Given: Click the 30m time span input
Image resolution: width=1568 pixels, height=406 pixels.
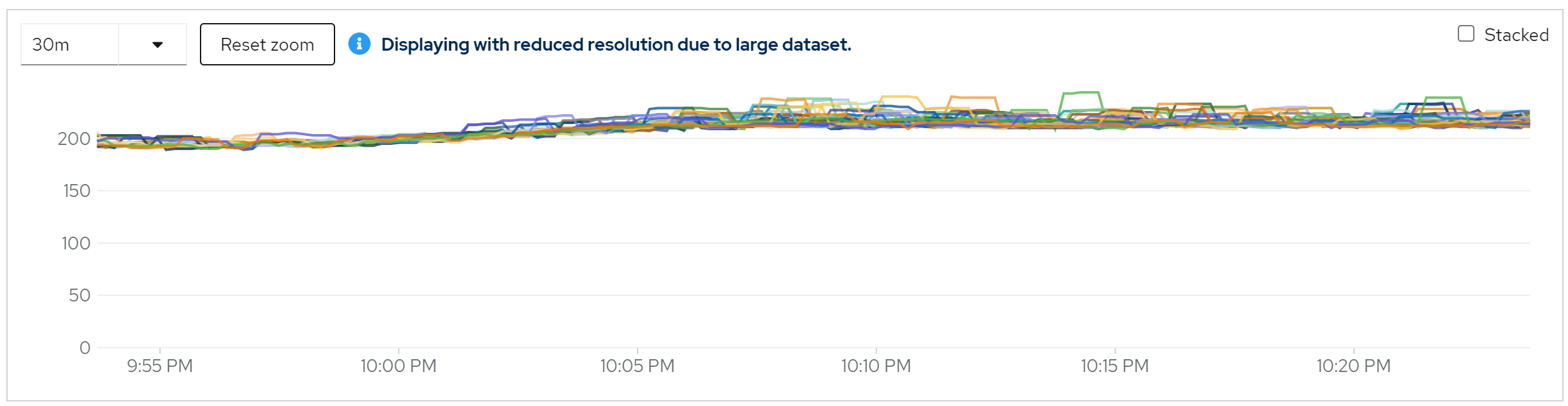Looking at the screenshot, I should click(69, 45).
